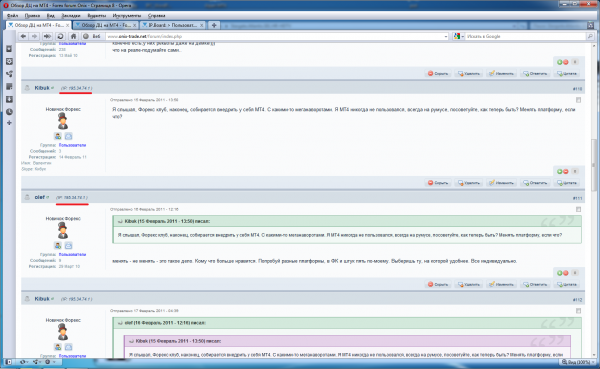This screenshot has height=369, width=600.
Task: Open the Unite dropdown in status bar
Action: [37, 362]
